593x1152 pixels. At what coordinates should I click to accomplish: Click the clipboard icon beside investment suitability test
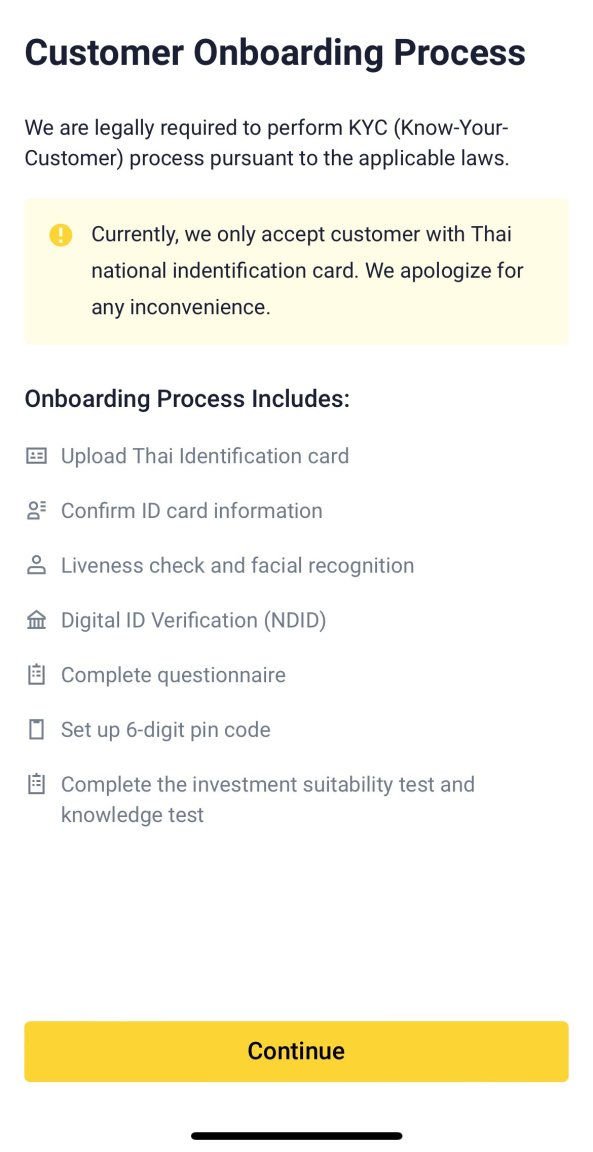pyautogui.click(x=36, y=784)
